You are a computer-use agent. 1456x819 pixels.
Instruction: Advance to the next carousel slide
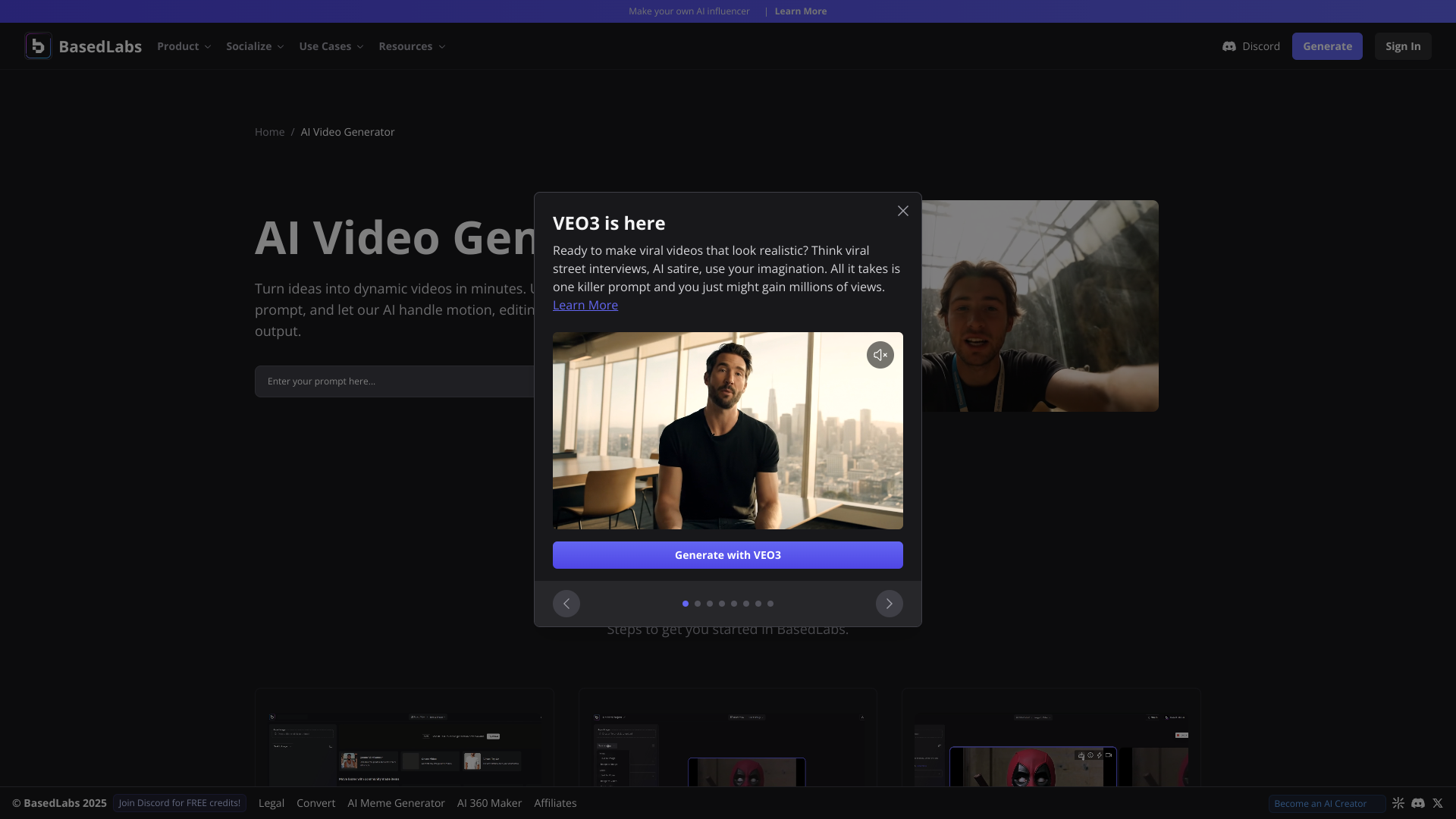[x=889, y=604]
